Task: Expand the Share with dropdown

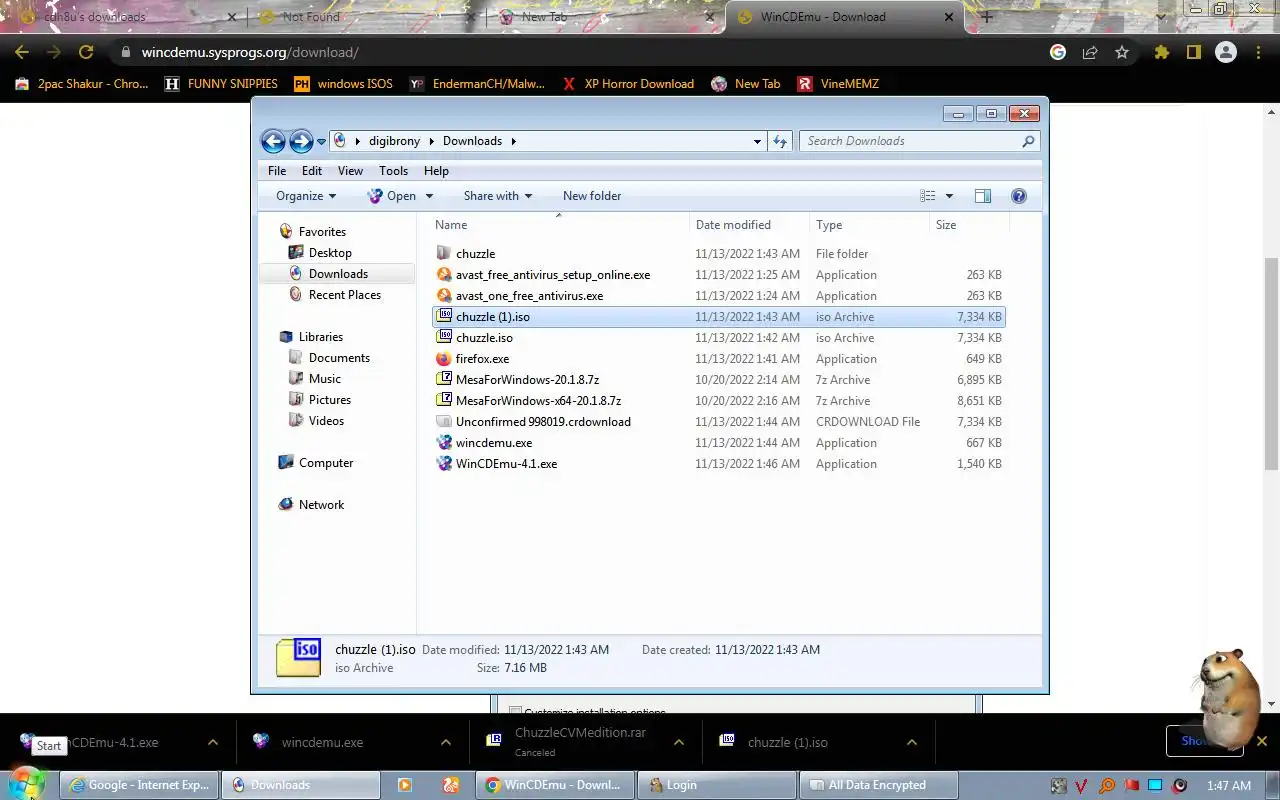Action: 498,196
